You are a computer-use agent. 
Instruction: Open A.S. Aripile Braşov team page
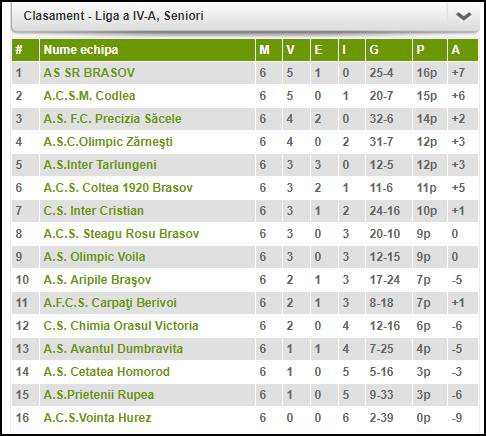point(97,280)
